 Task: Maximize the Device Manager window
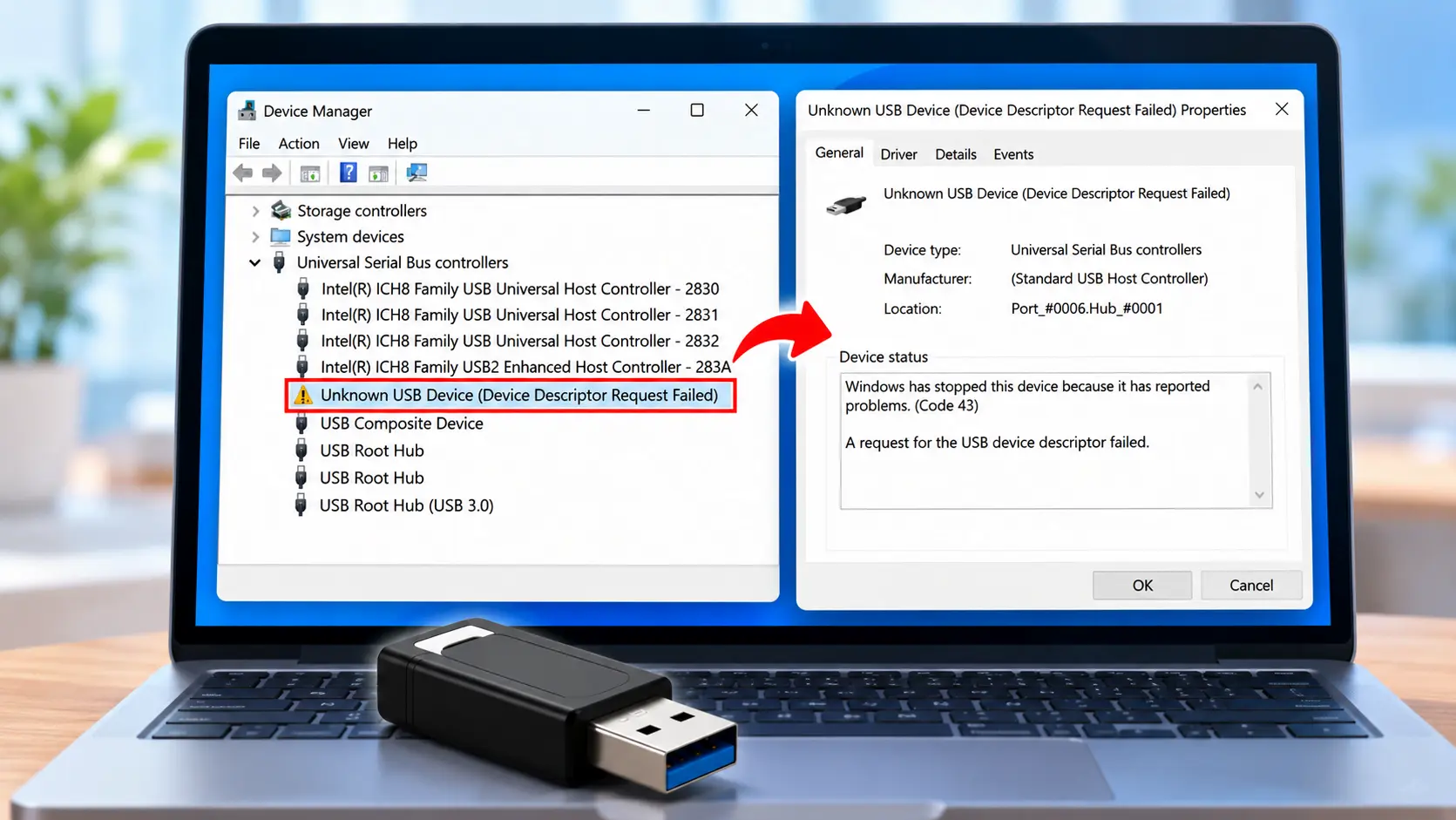click(697, 110)
